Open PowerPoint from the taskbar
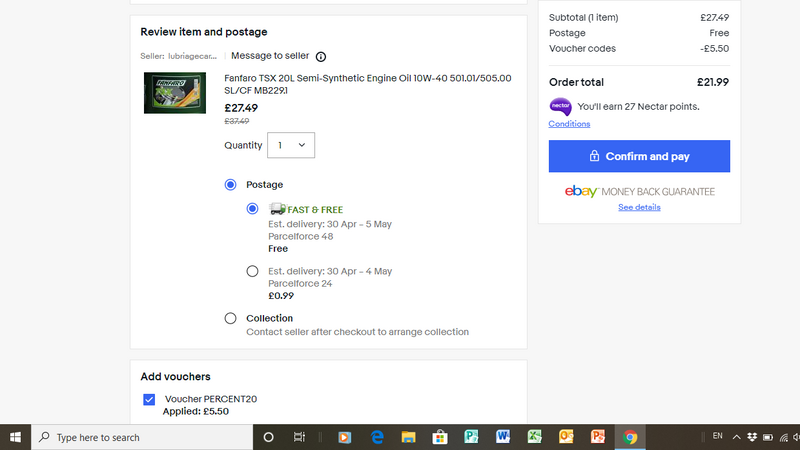 [x=598, y=437]
